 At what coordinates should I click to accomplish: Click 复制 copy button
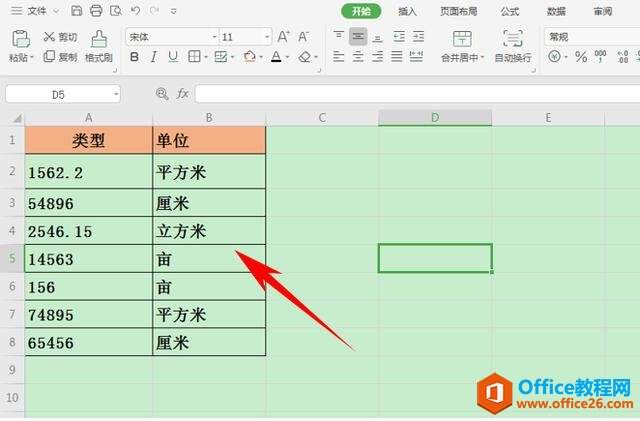60,57
